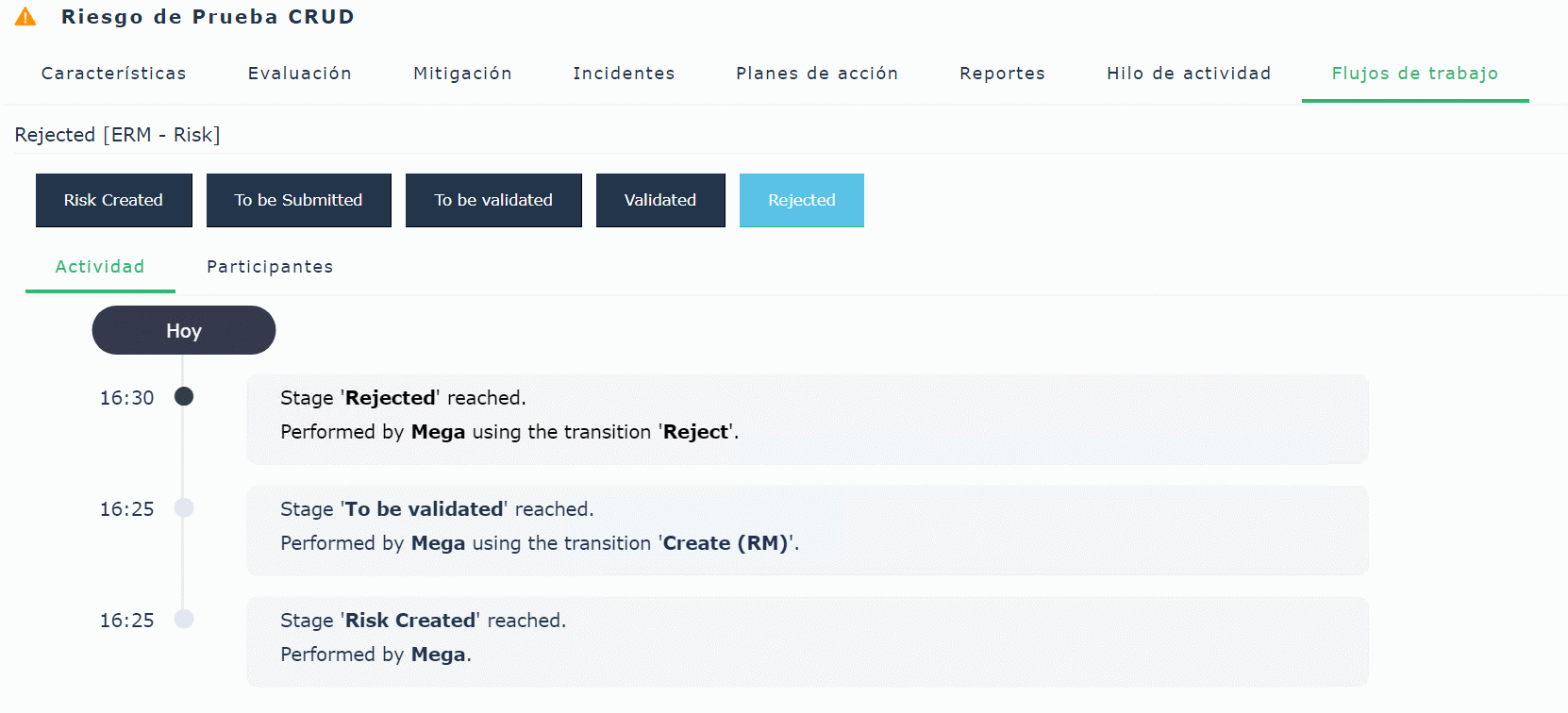Select the To be Submitted stage
Screen dimensions: 1568x713
299,200
